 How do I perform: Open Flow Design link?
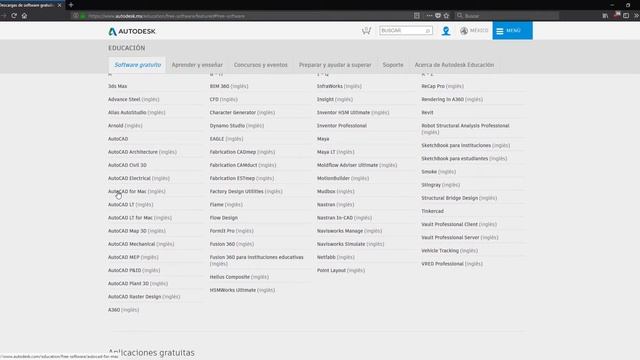tap(224, 218)
